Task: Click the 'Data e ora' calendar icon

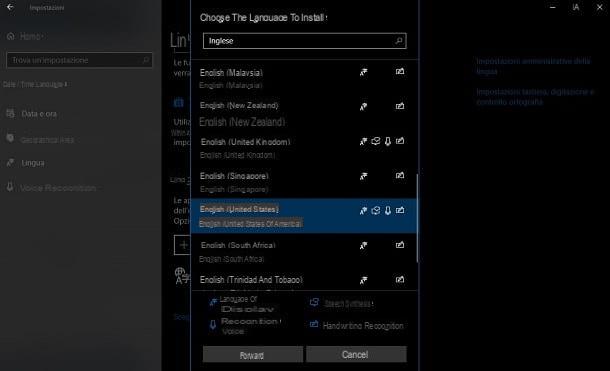Action: [11, 114]
